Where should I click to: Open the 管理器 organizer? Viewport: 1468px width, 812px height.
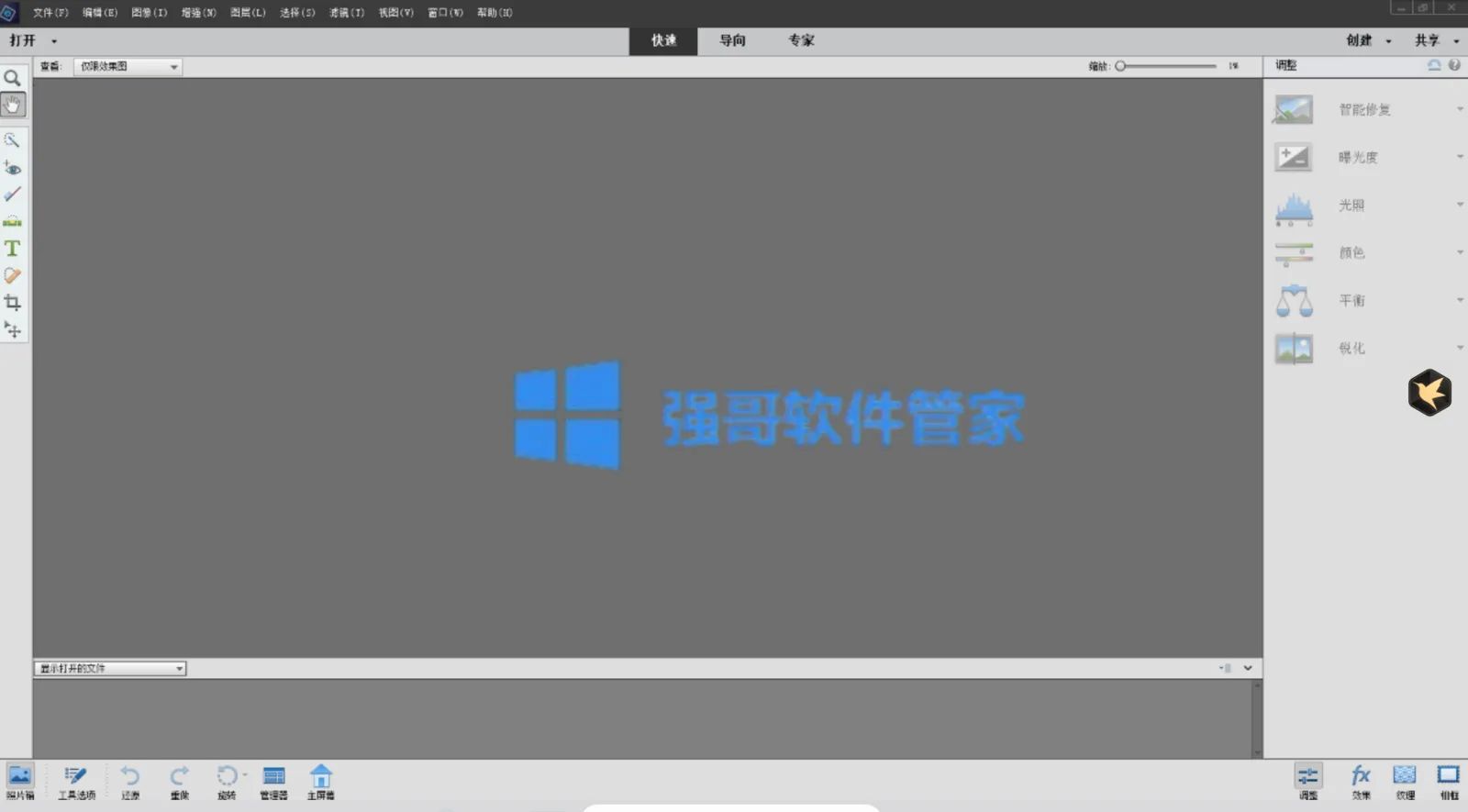[x=273, y=782]
